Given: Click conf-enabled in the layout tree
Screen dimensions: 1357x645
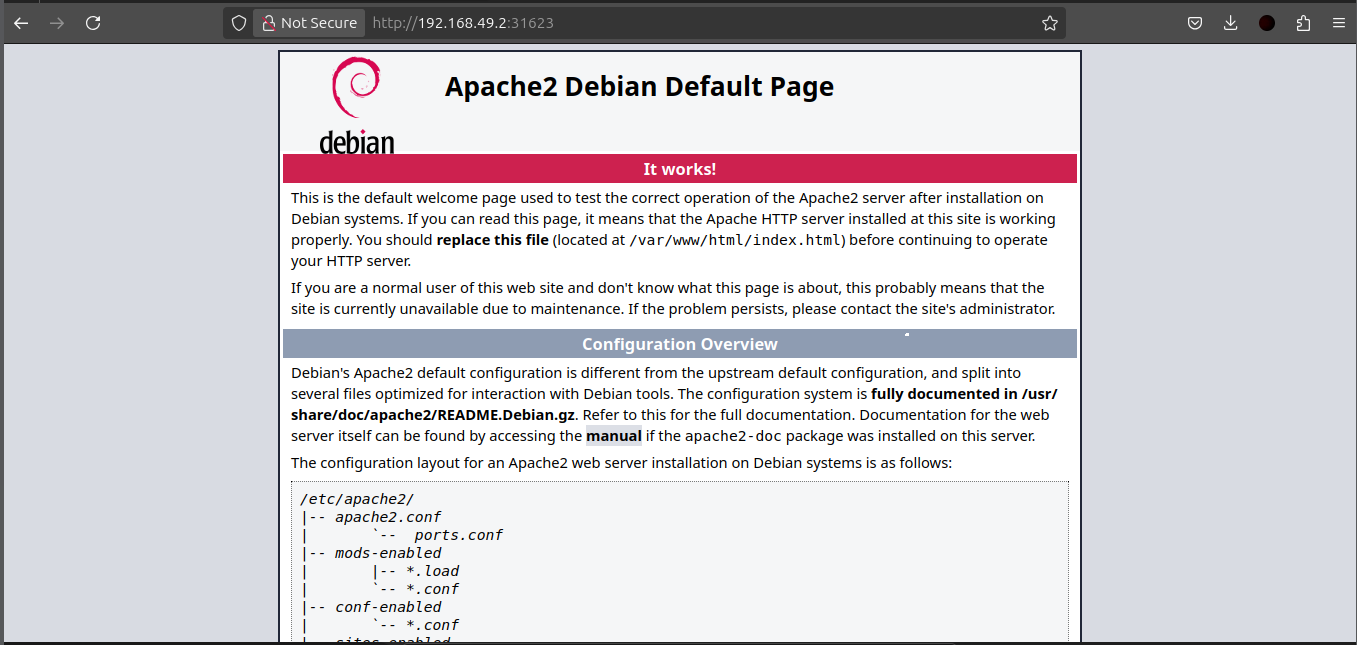Looking at the screenshot, I should [388, 607].
